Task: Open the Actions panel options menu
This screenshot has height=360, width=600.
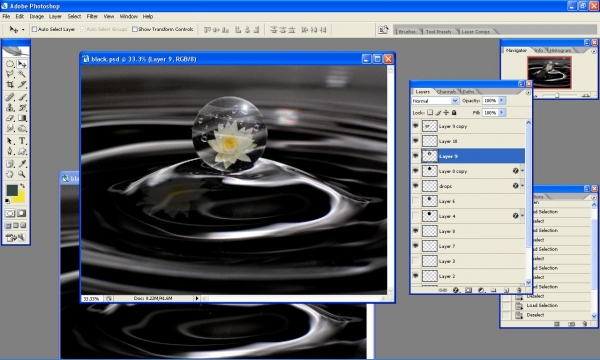Action: [594, 197]
